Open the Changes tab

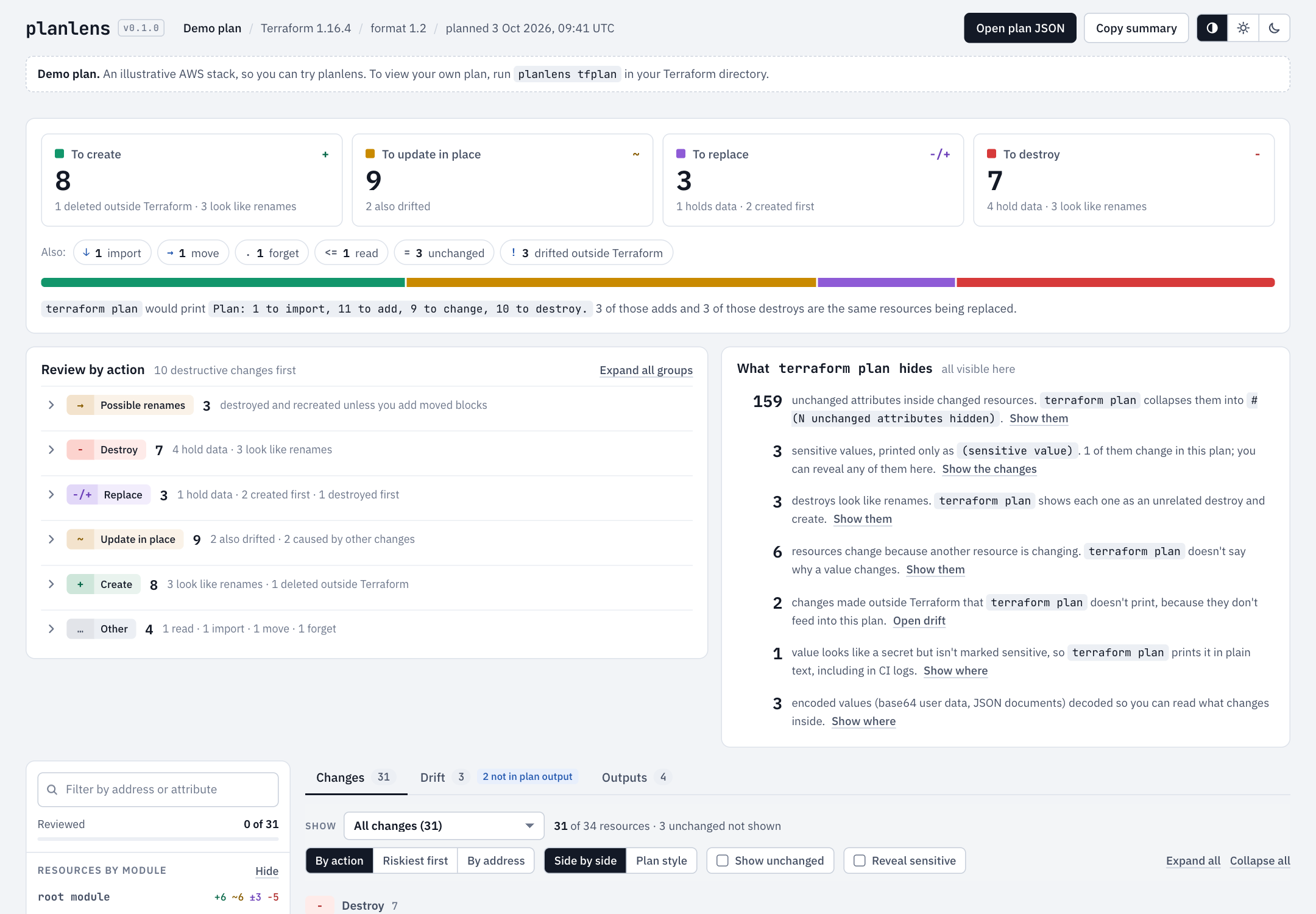coord(356,778)
